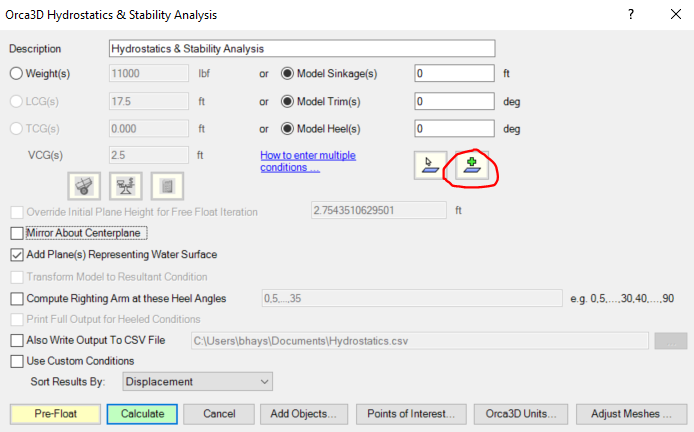Click the Add Objects... button
The width and height of the screenshot is (694, 432).
[x=304, y=414]
